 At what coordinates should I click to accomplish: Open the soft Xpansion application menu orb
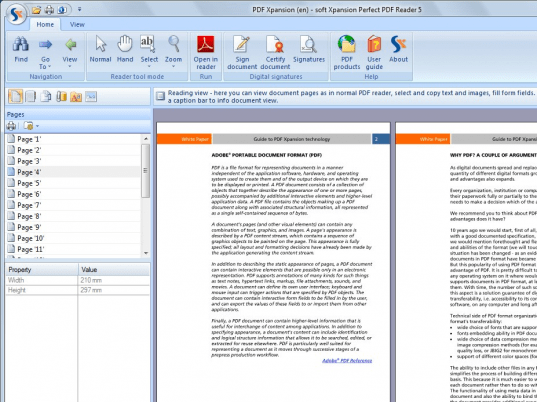click(16, 15)
